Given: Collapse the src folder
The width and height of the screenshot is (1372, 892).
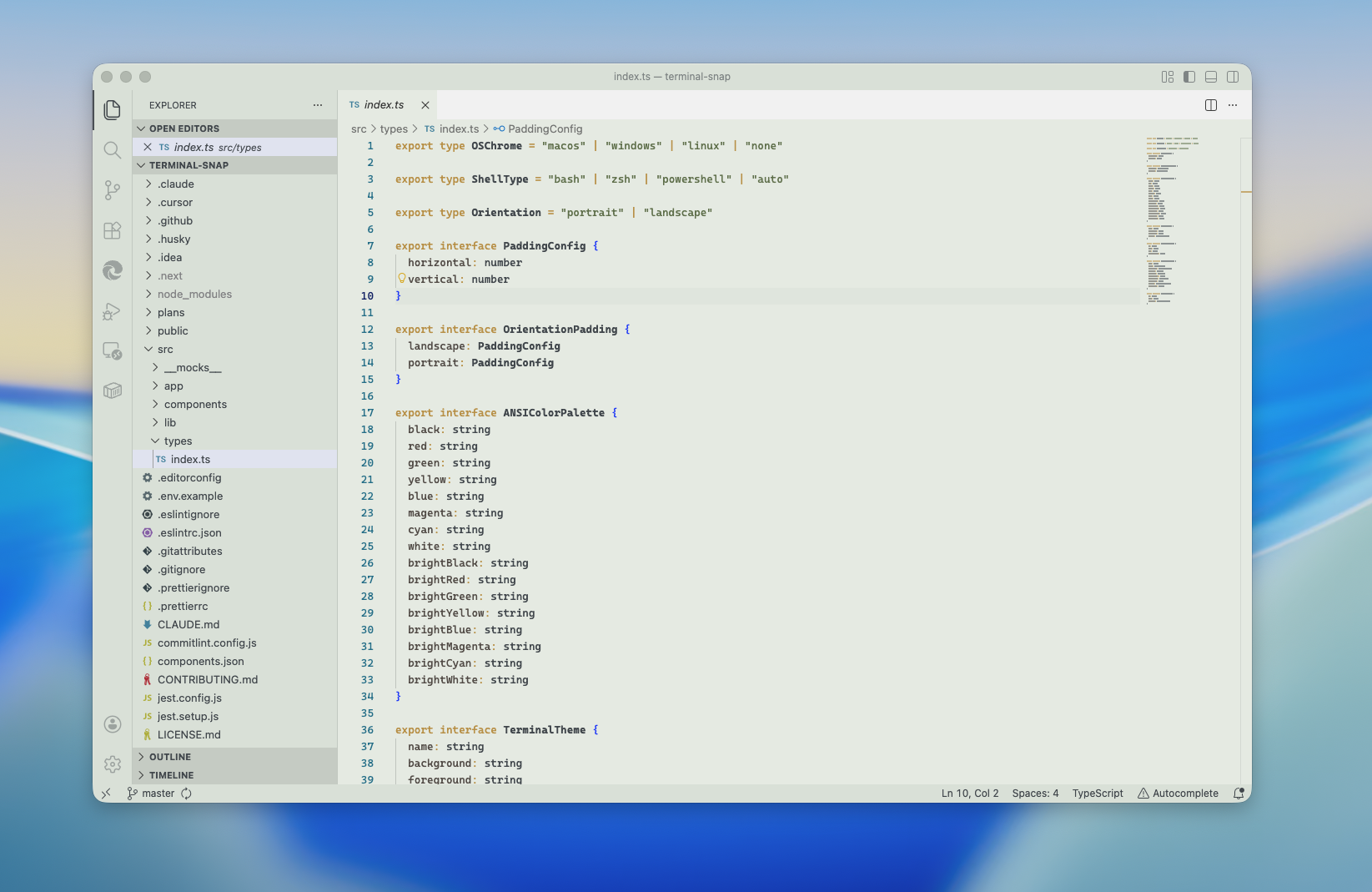Looking at the screenshot, I should pos(235,349).
